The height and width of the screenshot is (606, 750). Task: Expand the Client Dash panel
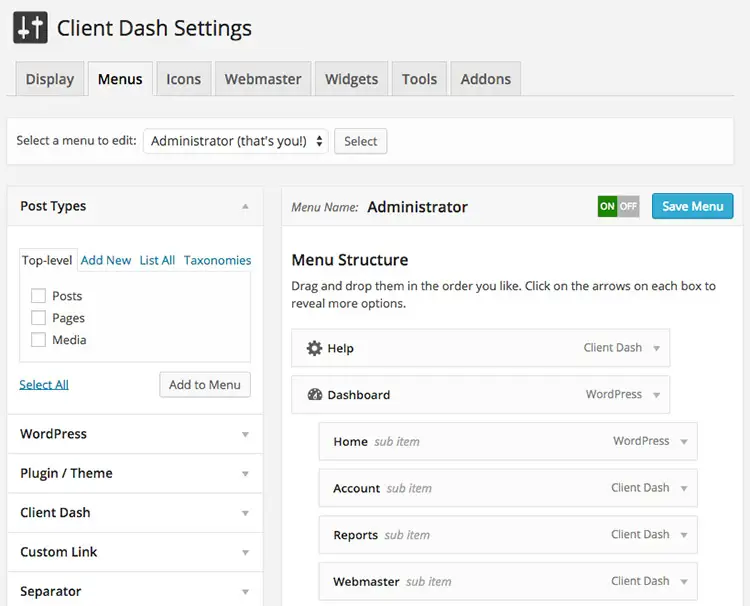245,513
